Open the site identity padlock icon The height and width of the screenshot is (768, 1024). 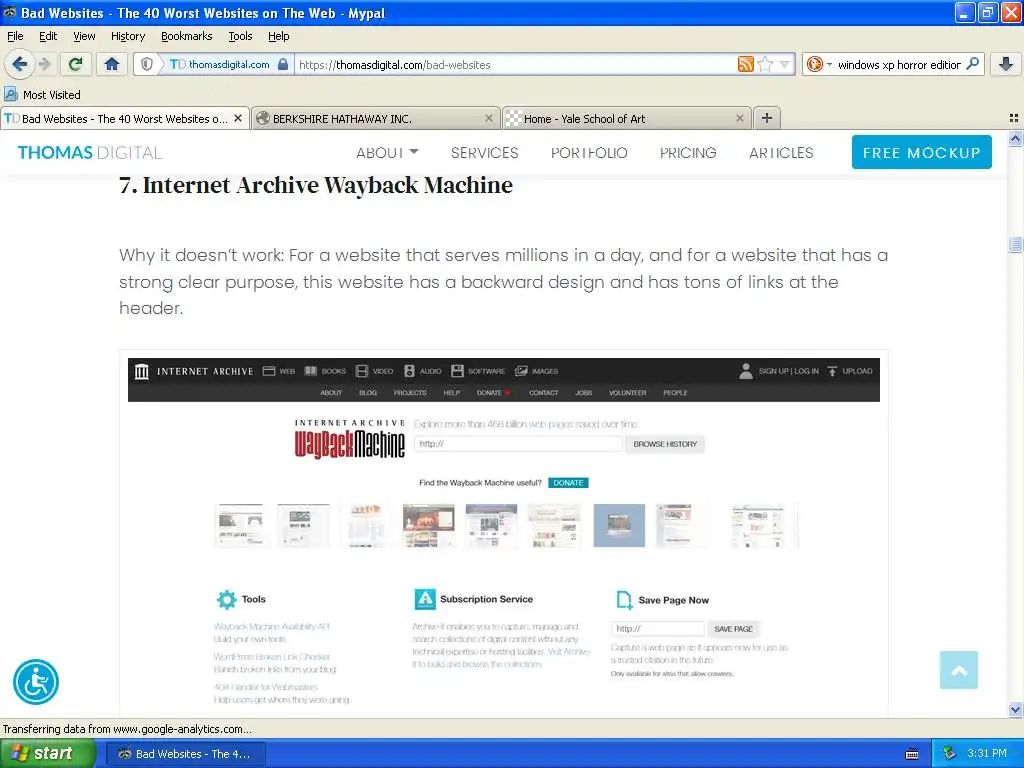[x=283, y=64]
